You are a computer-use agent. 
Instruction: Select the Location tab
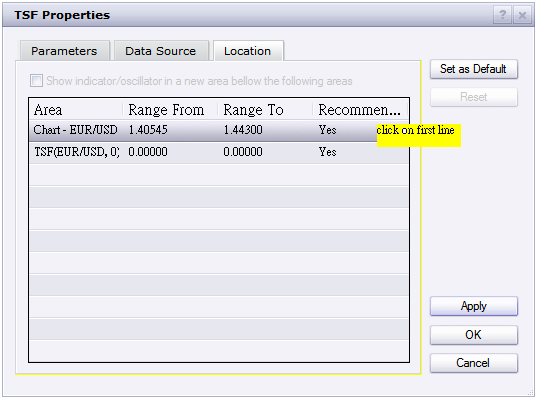pos(248,51)
